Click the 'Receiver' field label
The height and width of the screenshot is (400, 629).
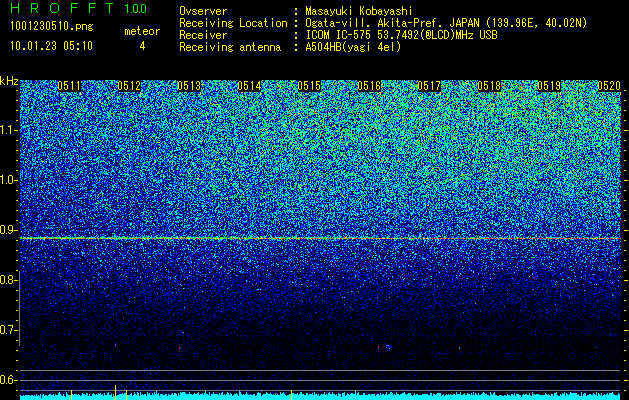tap(203, 35)
